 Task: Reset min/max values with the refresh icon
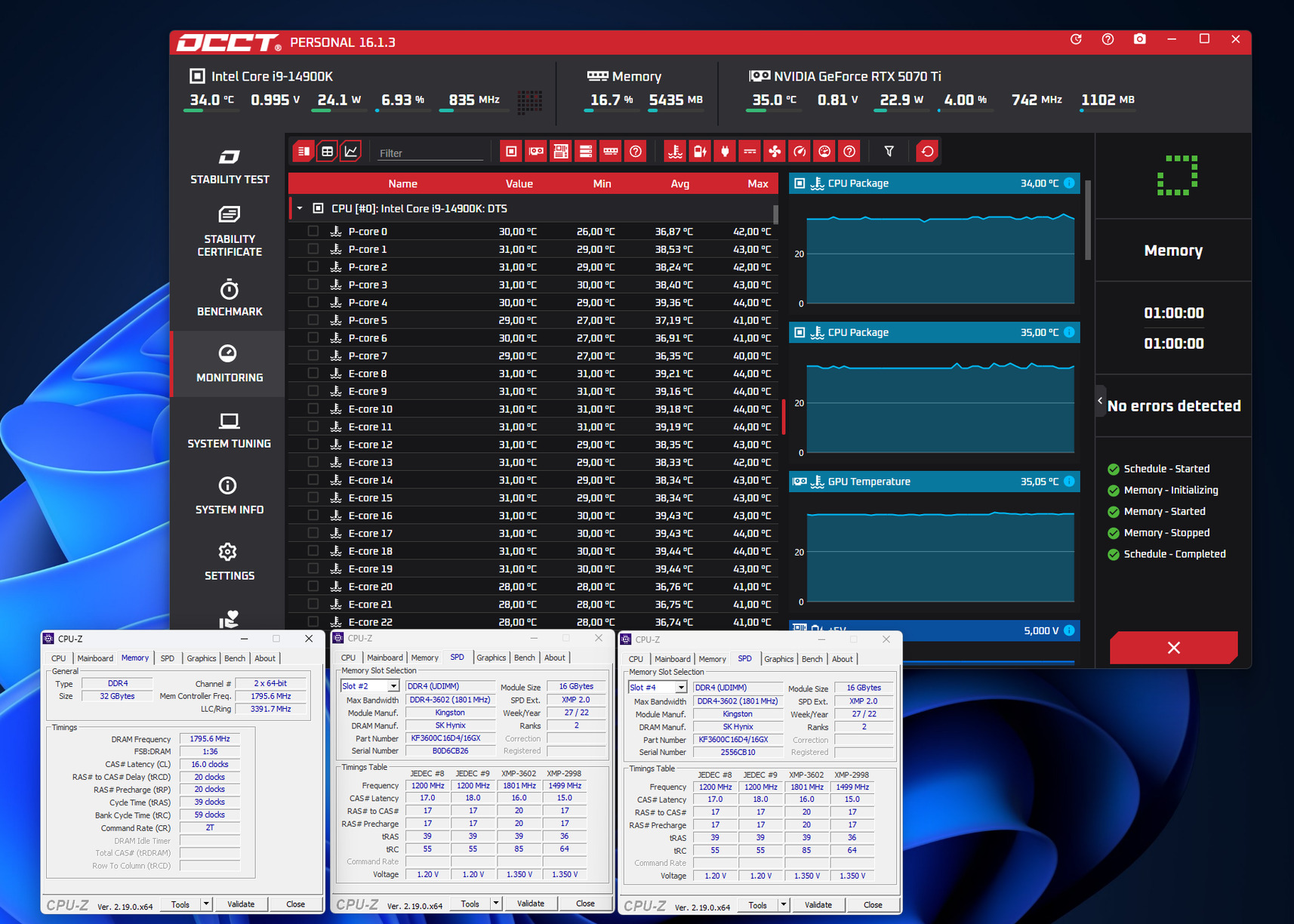coord(927,152)
